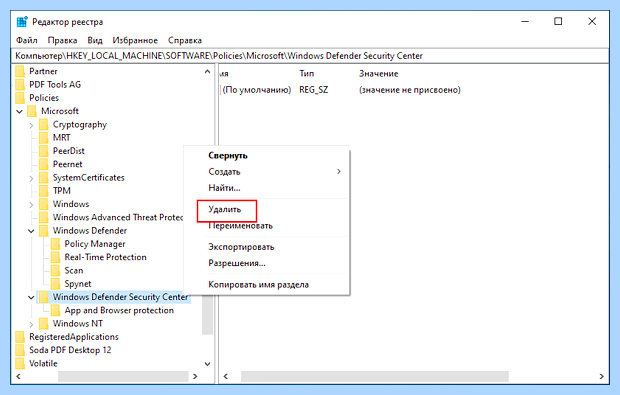The width and height of the screenshot is (620, 395).
Task: Click the Real-Time Protection folder icon
Action: click(55, 257)
